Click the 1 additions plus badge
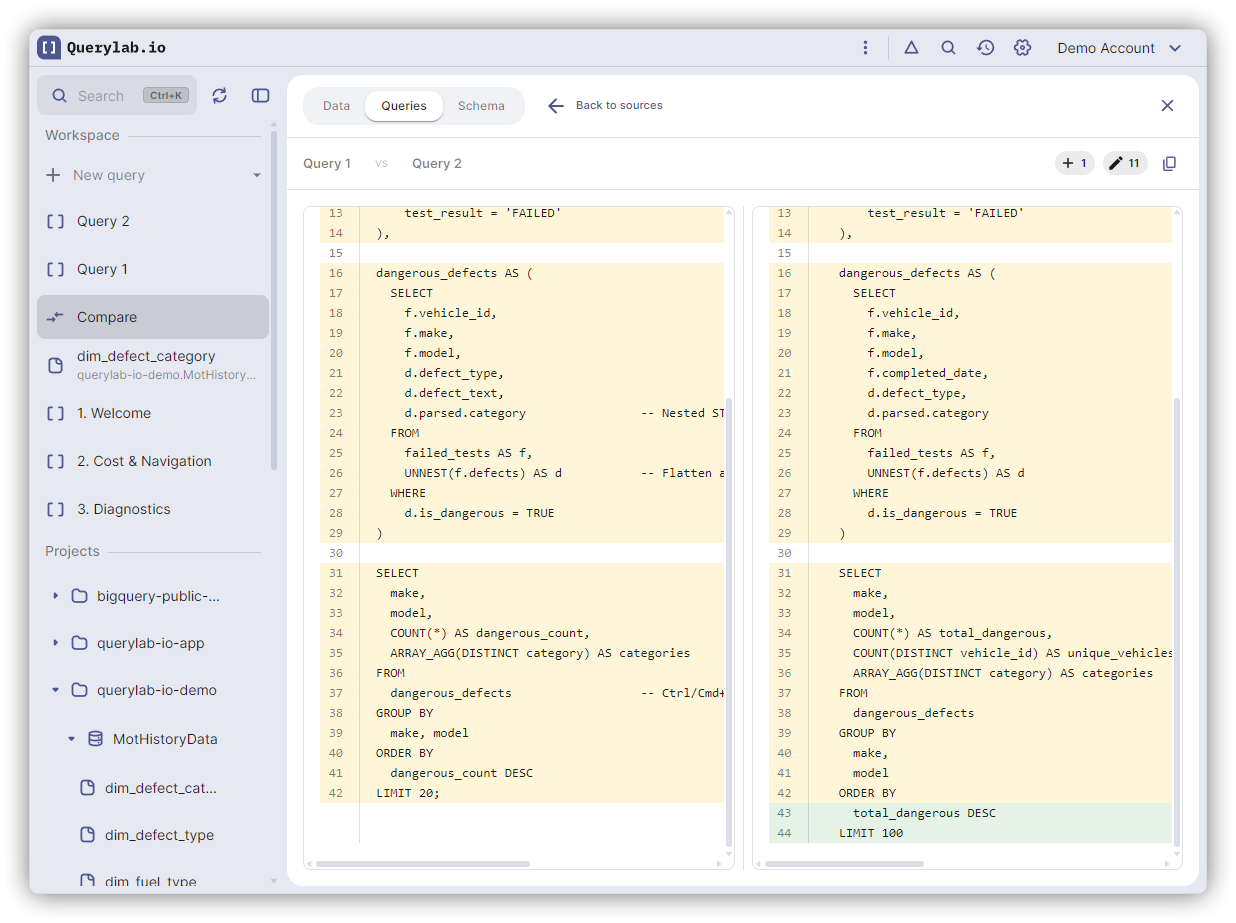Screen dimensions: 1236x923 pos(1075,163)
